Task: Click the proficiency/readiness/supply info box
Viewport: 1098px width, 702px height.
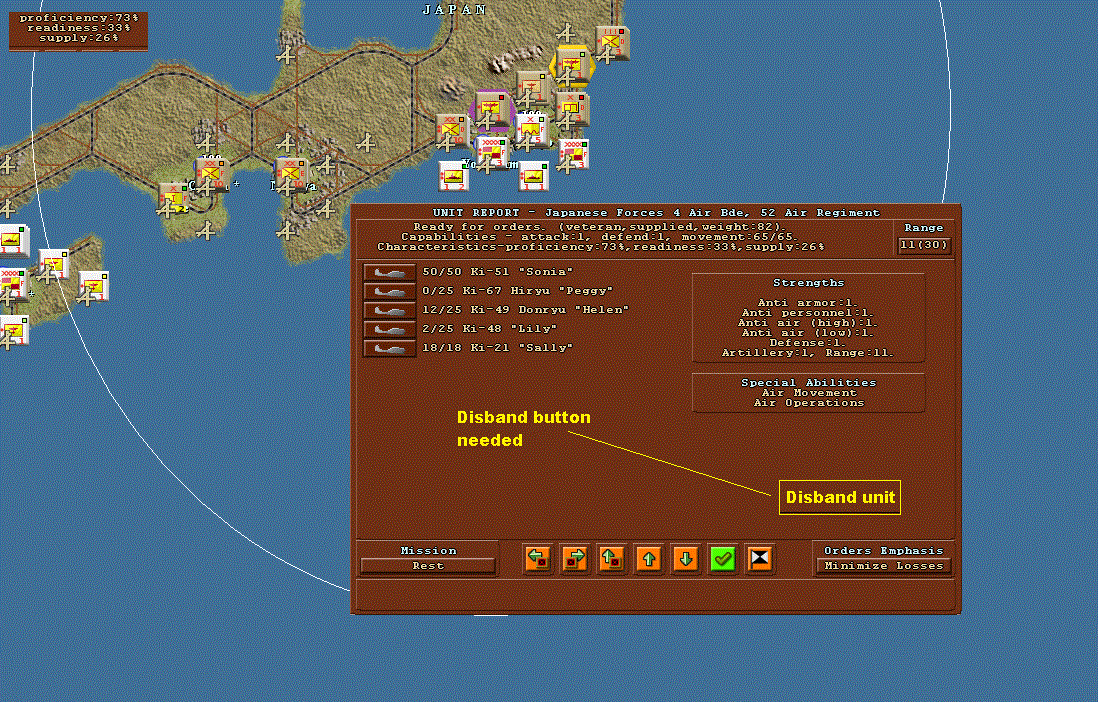Action: [x=78, y=29]
